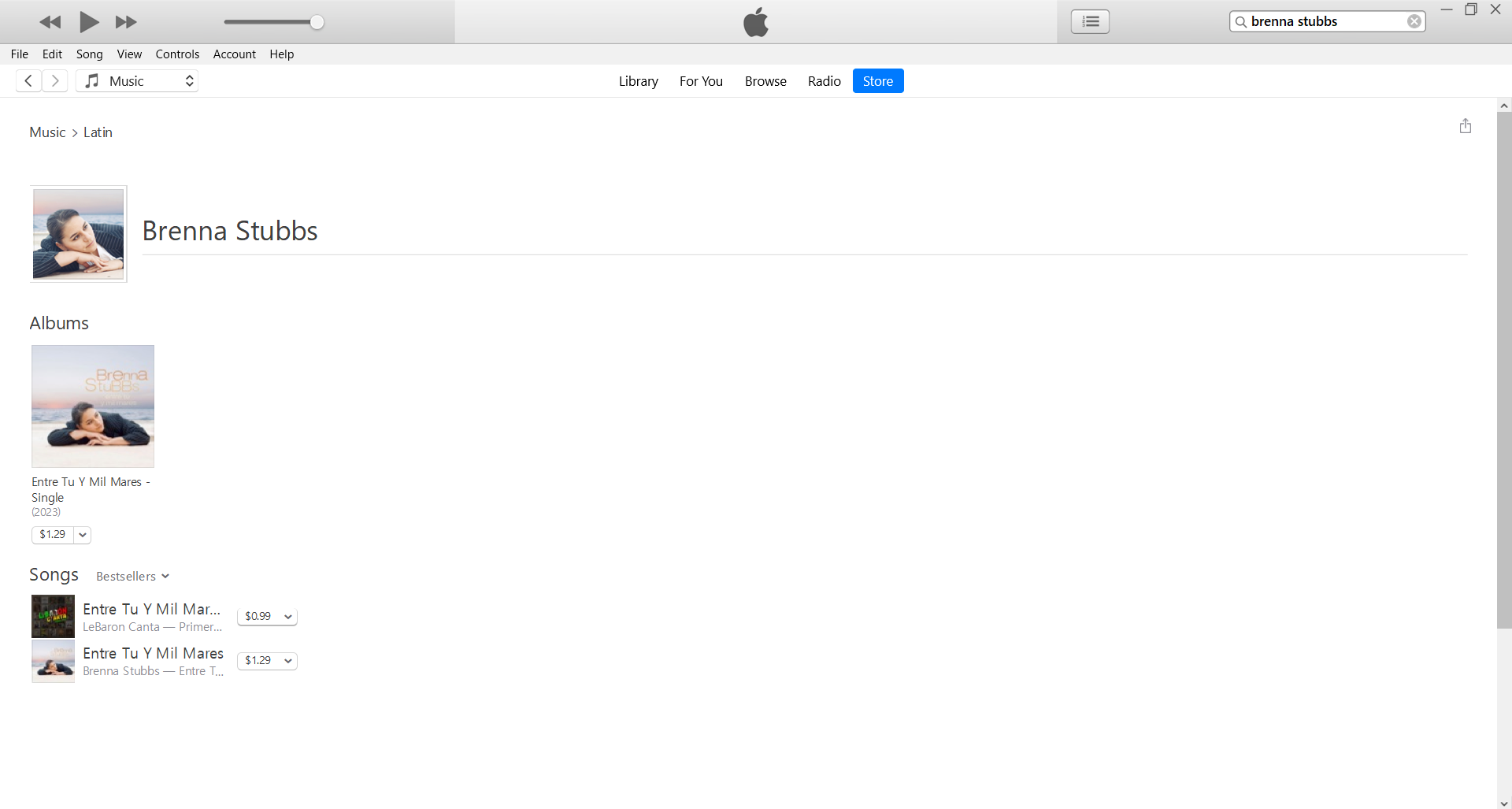This screenshot has height=809, width=1512.
Task: Expand the album $1.29 price options arrow
Action: tap(83, 535)
